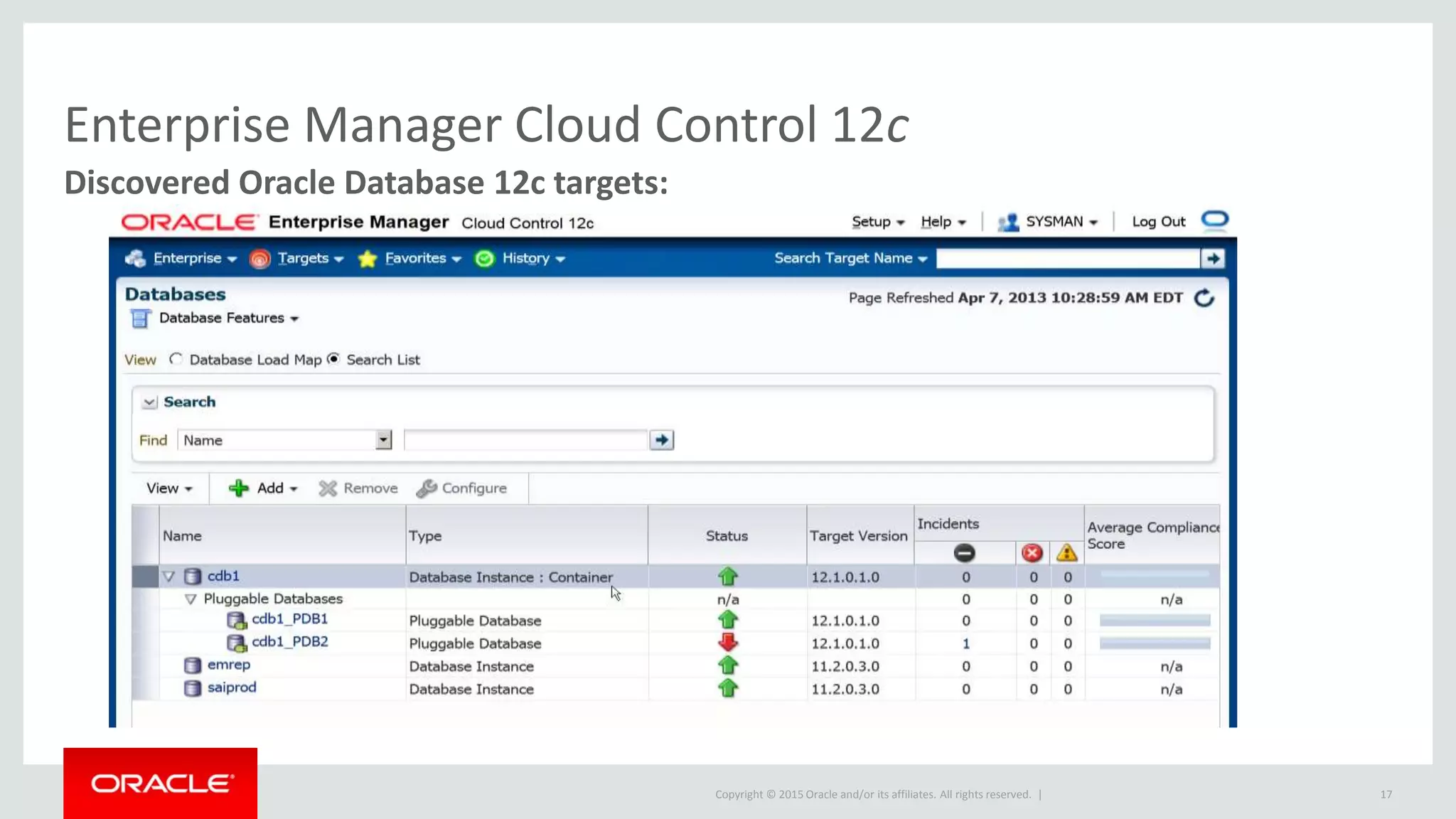Open the cdb1 database link
Screen dimensions: 1456x819
(x=223, y=576)
